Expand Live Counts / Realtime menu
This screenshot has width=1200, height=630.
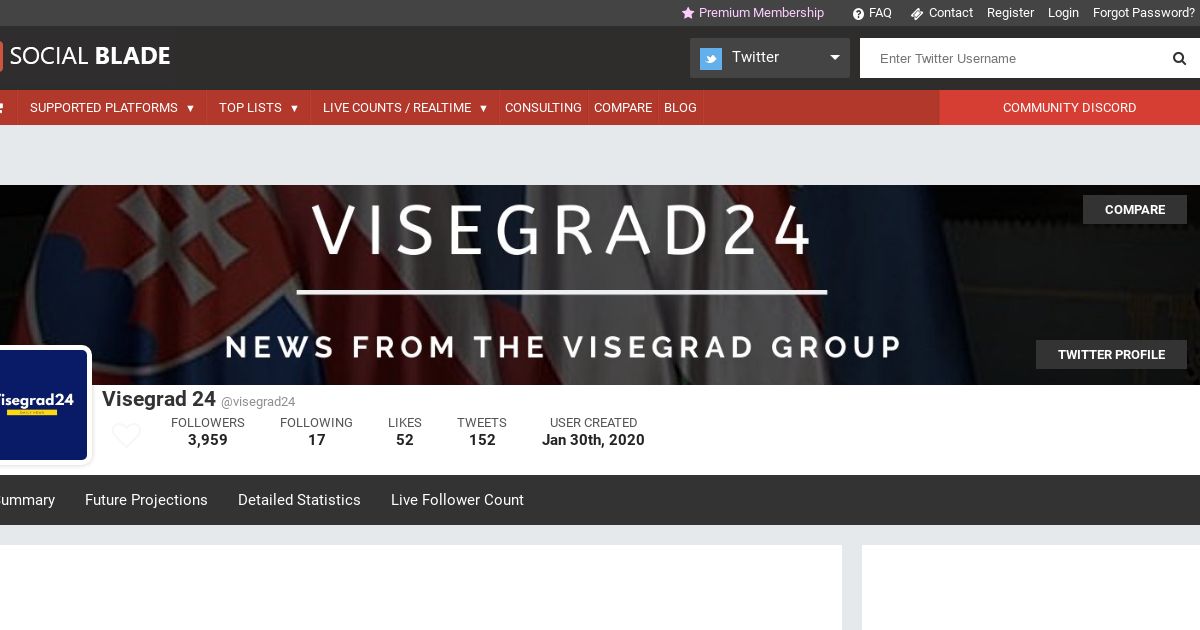pyautogui.click(x=405, y=108)
